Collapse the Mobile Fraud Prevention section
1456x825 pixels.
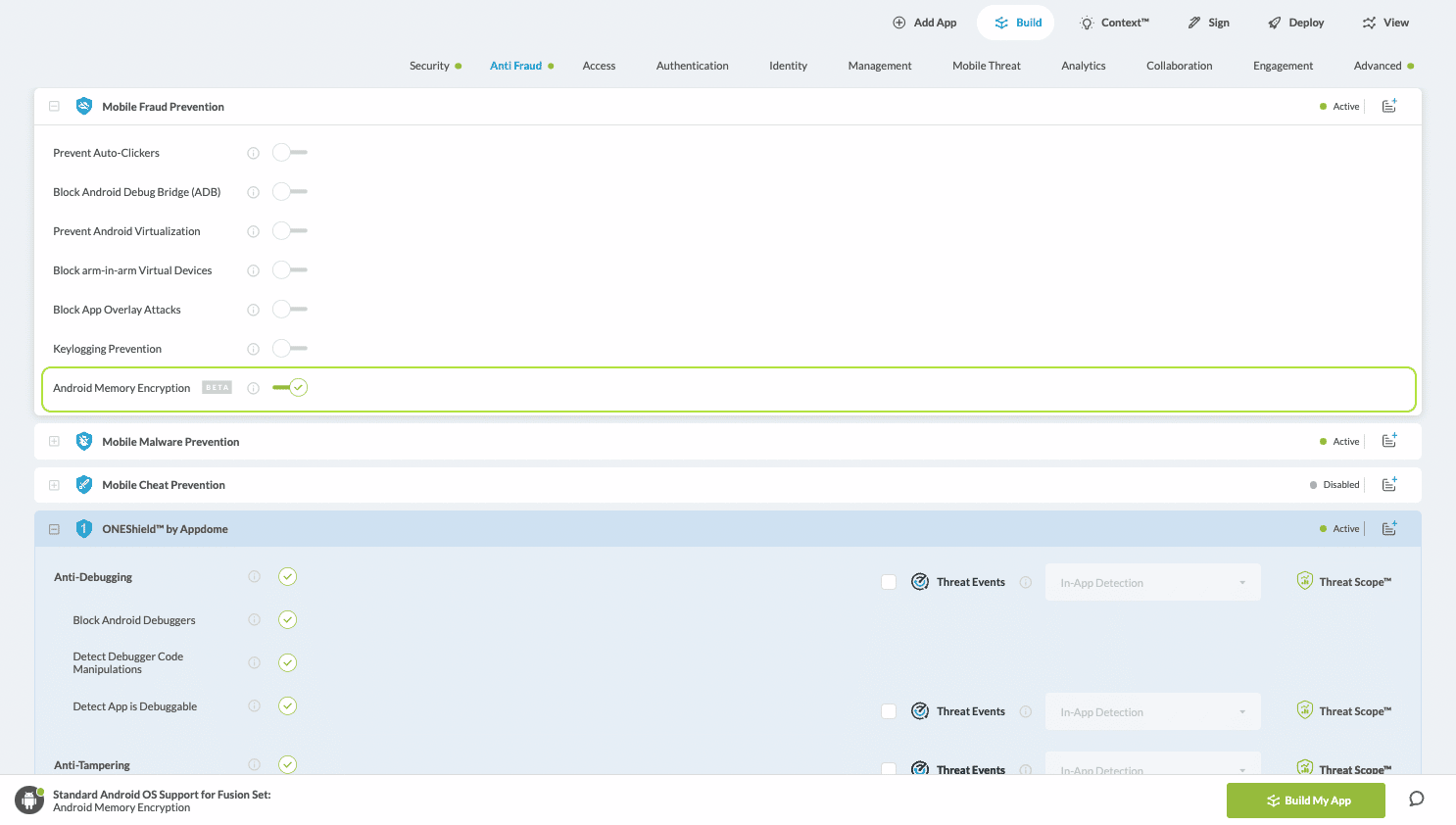54,106
